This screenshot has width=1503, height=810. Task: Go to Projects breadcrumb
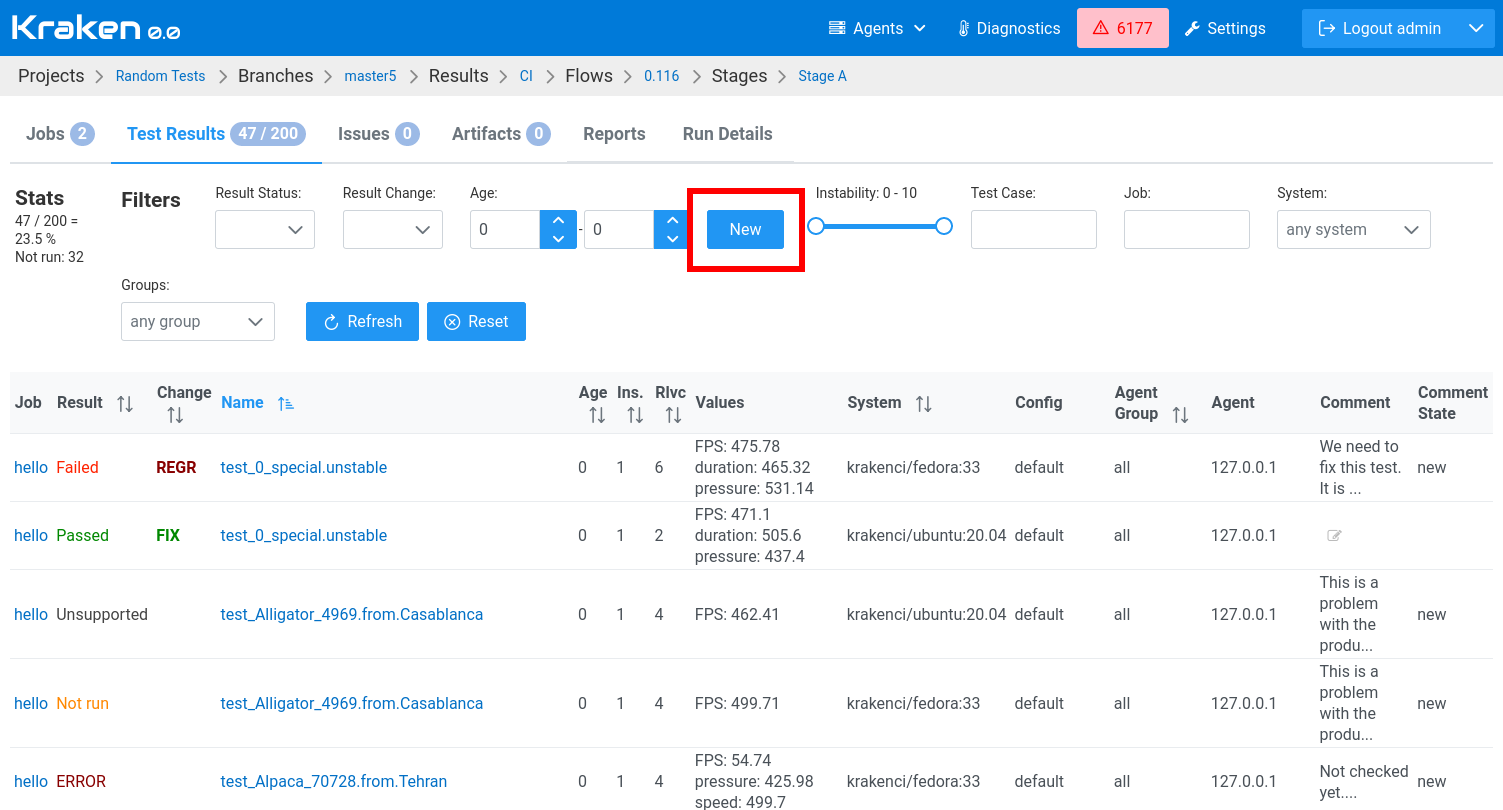pos(51,76)
